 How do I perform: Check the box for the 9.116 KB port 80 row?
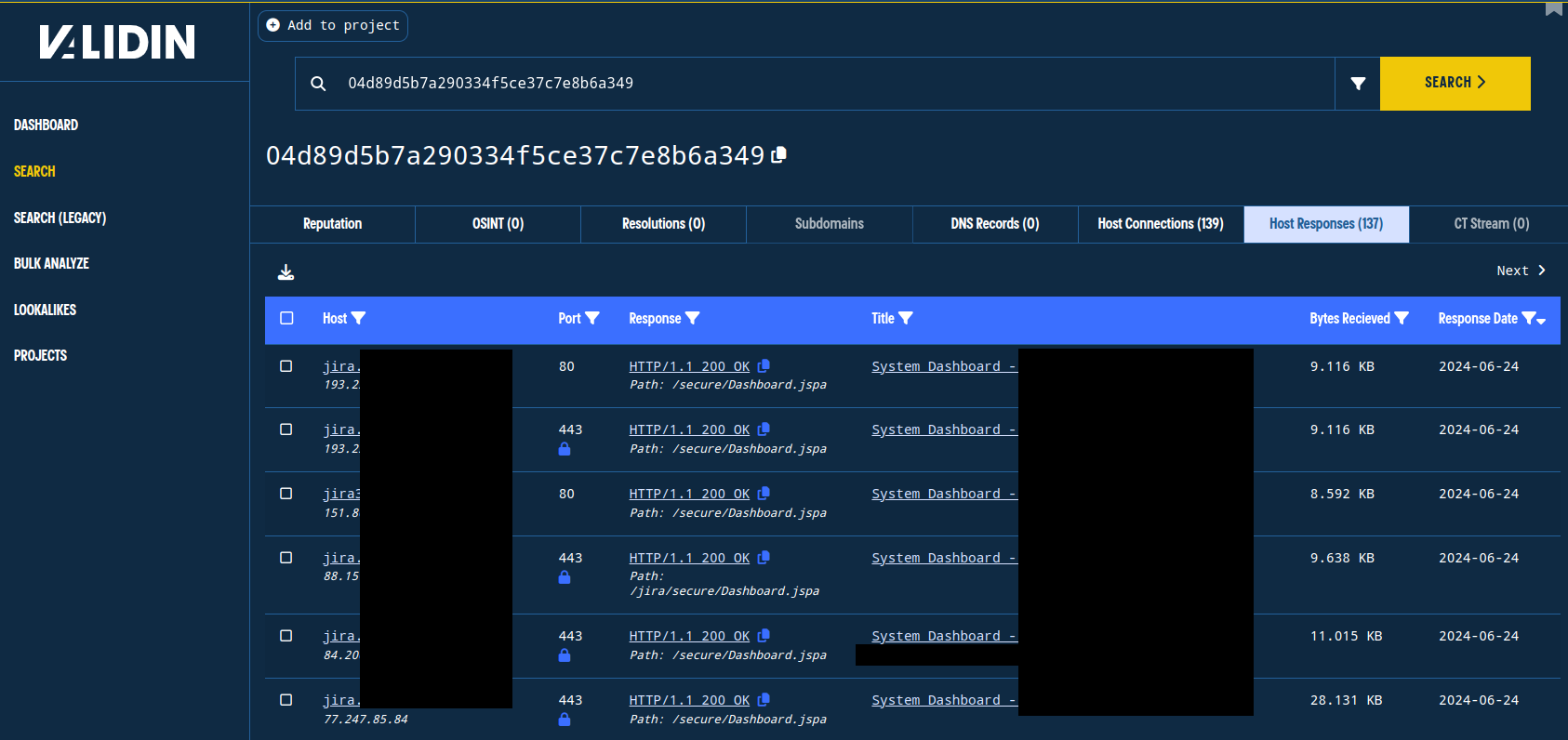pyautogui.click(x=286, y=366)
